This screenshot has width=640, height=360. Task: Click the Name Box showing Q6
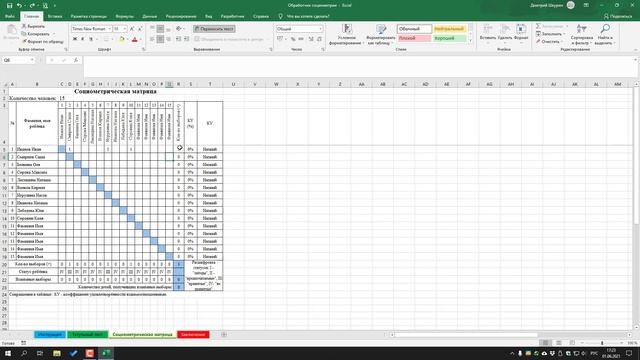point(18,60)
